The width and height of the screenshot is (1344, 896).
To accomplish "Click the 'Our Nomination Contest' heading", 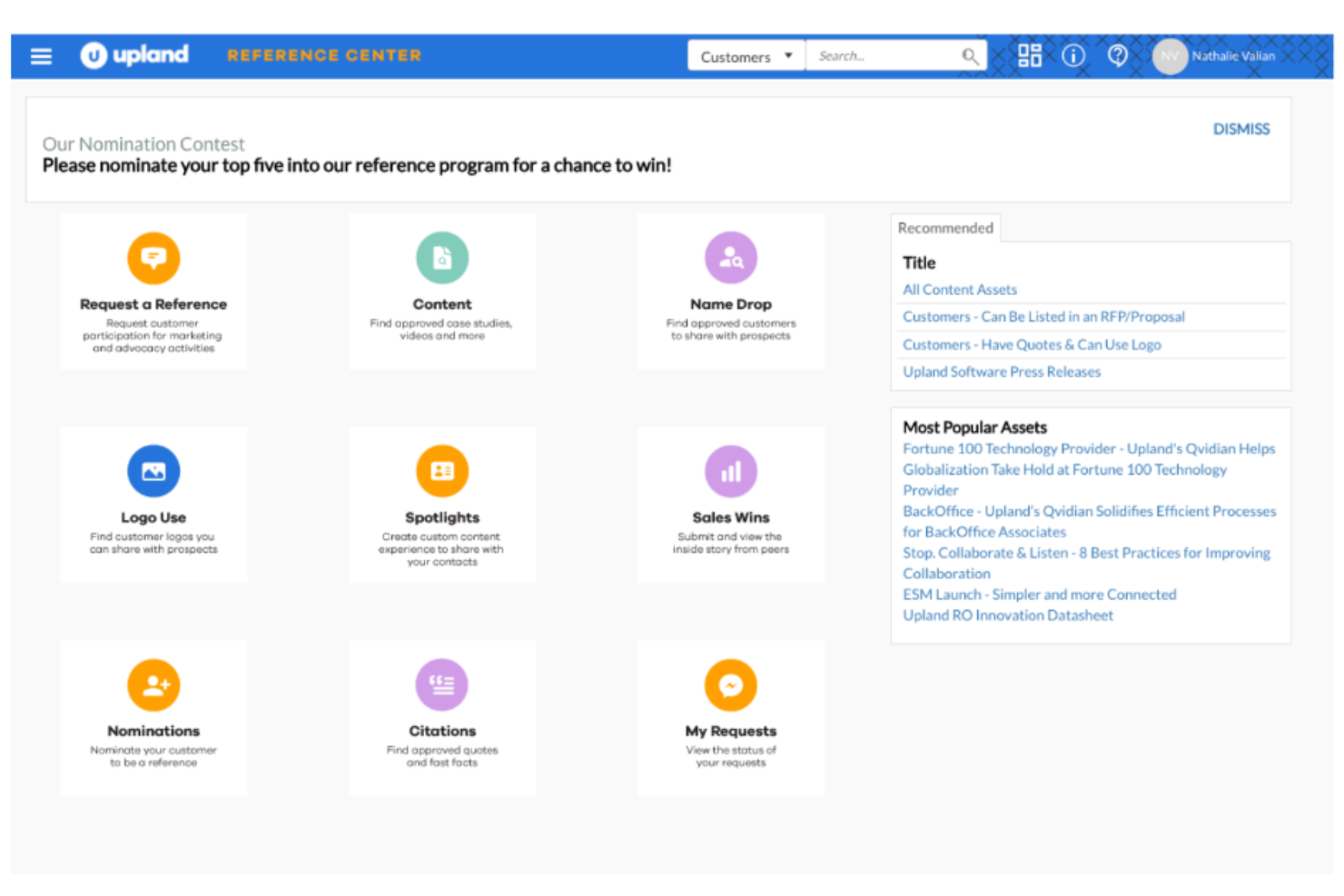I will point(143,144).
